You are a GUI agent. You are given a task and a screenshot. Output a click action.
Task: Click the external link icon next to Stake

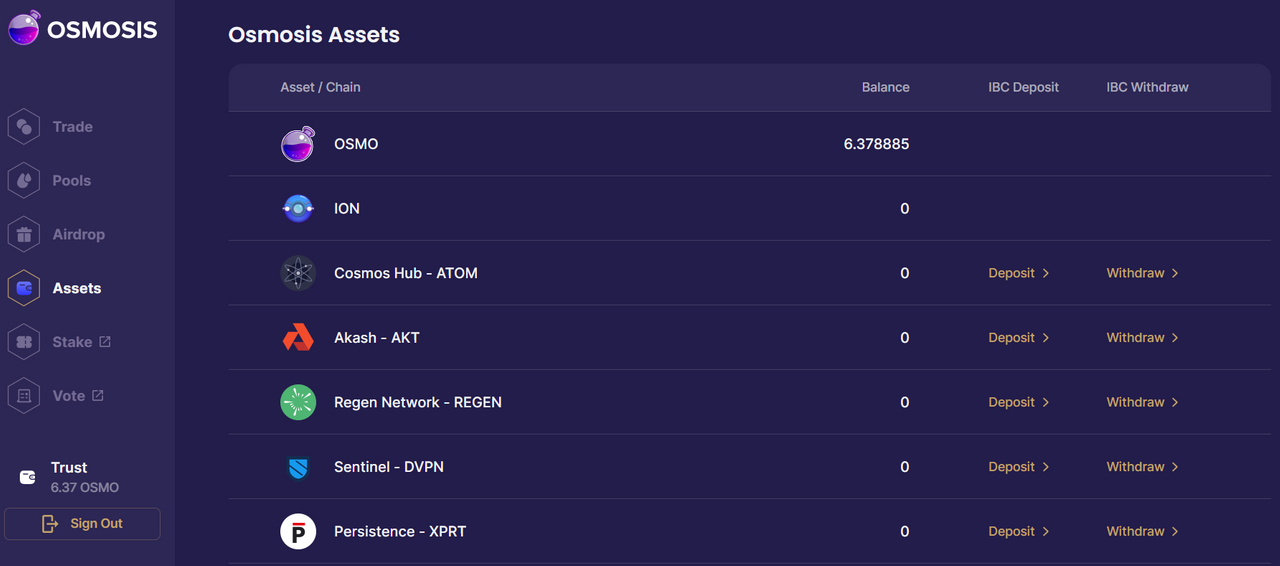pyautogui.click(x=105, y=342)
